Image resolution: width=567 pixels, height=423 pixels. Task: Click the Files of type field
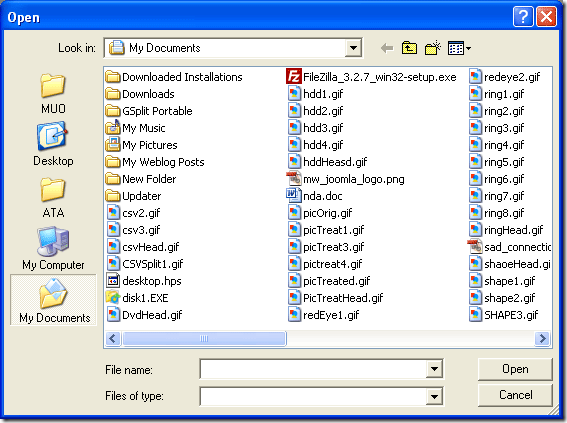314,397
